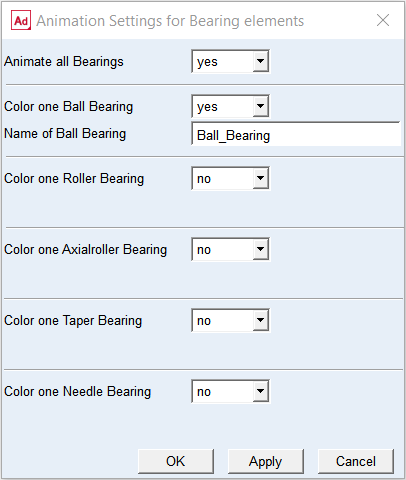Click the dialog title 'Animation Settings for Bearing elements'
The width and height of the screenshot is (406, 480).
170,21
